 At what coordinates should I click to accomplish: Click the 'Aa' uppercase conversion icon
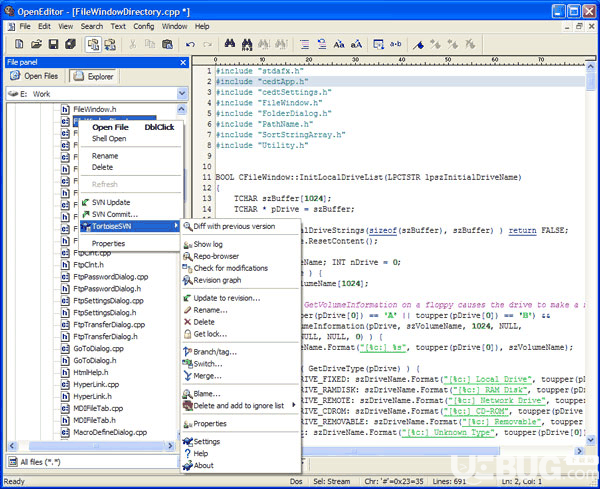339,44
